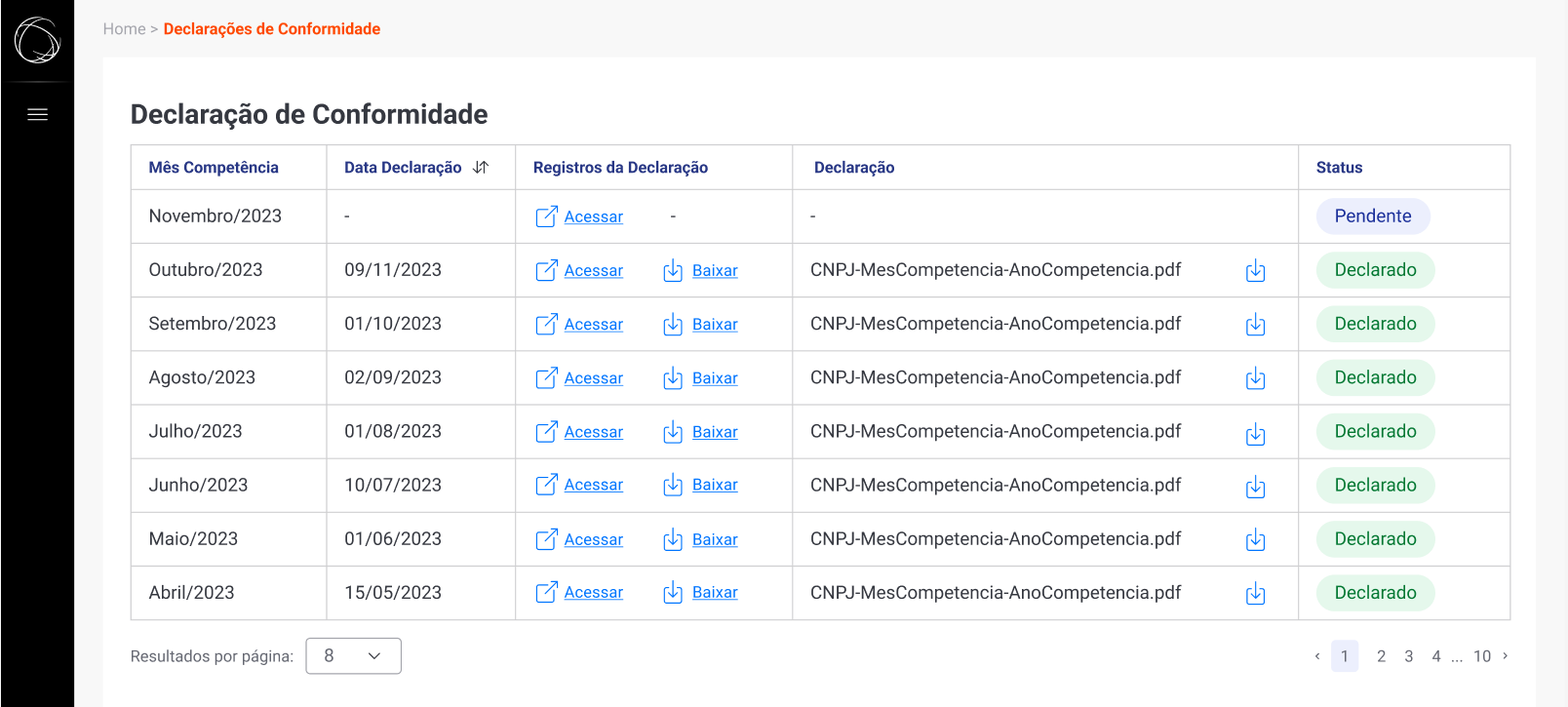Select the date 15/05/2023
This screenshot has width=1568, height=707.
[x=393, y=593]
